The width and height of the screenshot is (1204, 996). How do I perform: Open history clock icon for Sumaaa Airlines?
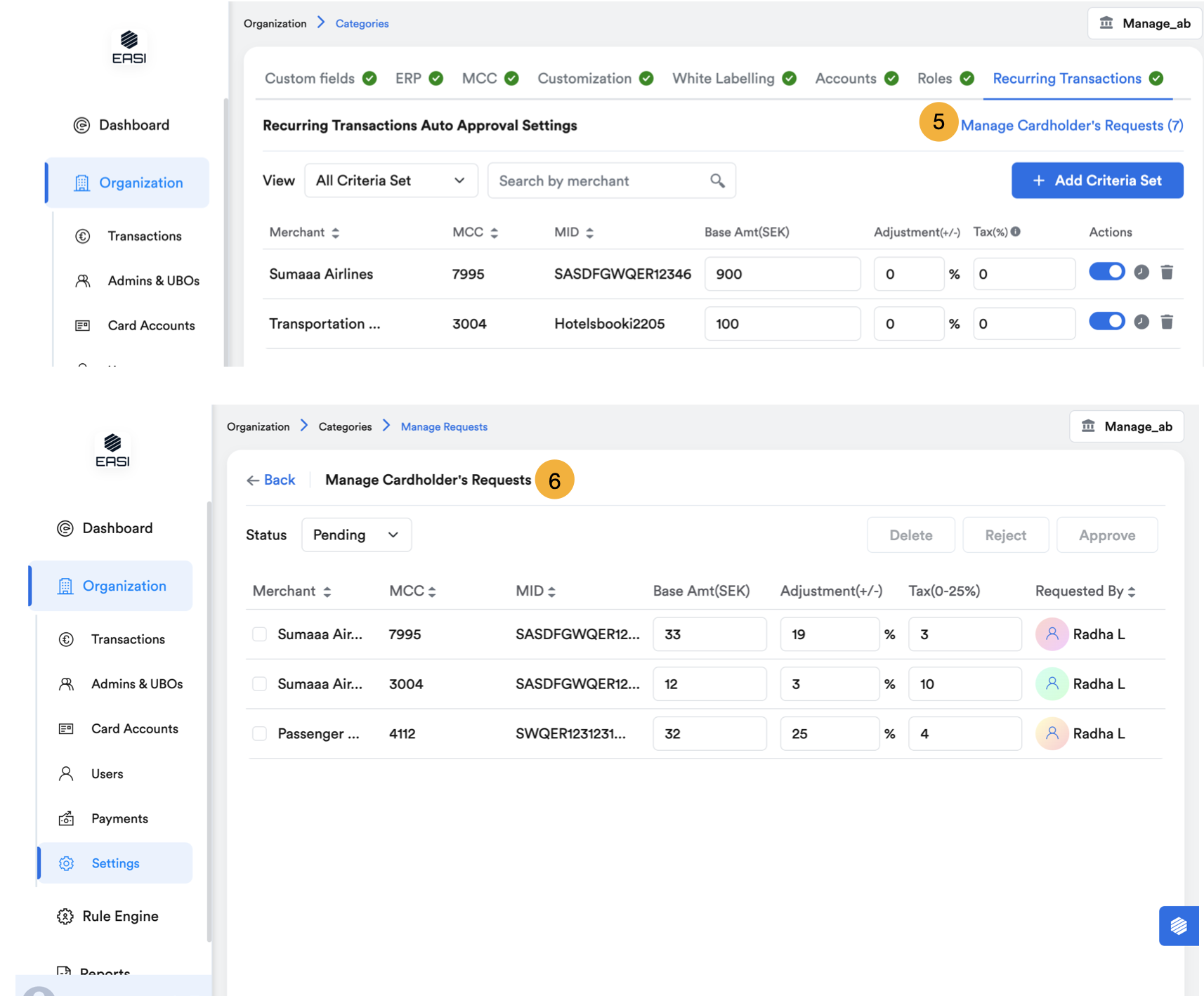coord(1141,273)
